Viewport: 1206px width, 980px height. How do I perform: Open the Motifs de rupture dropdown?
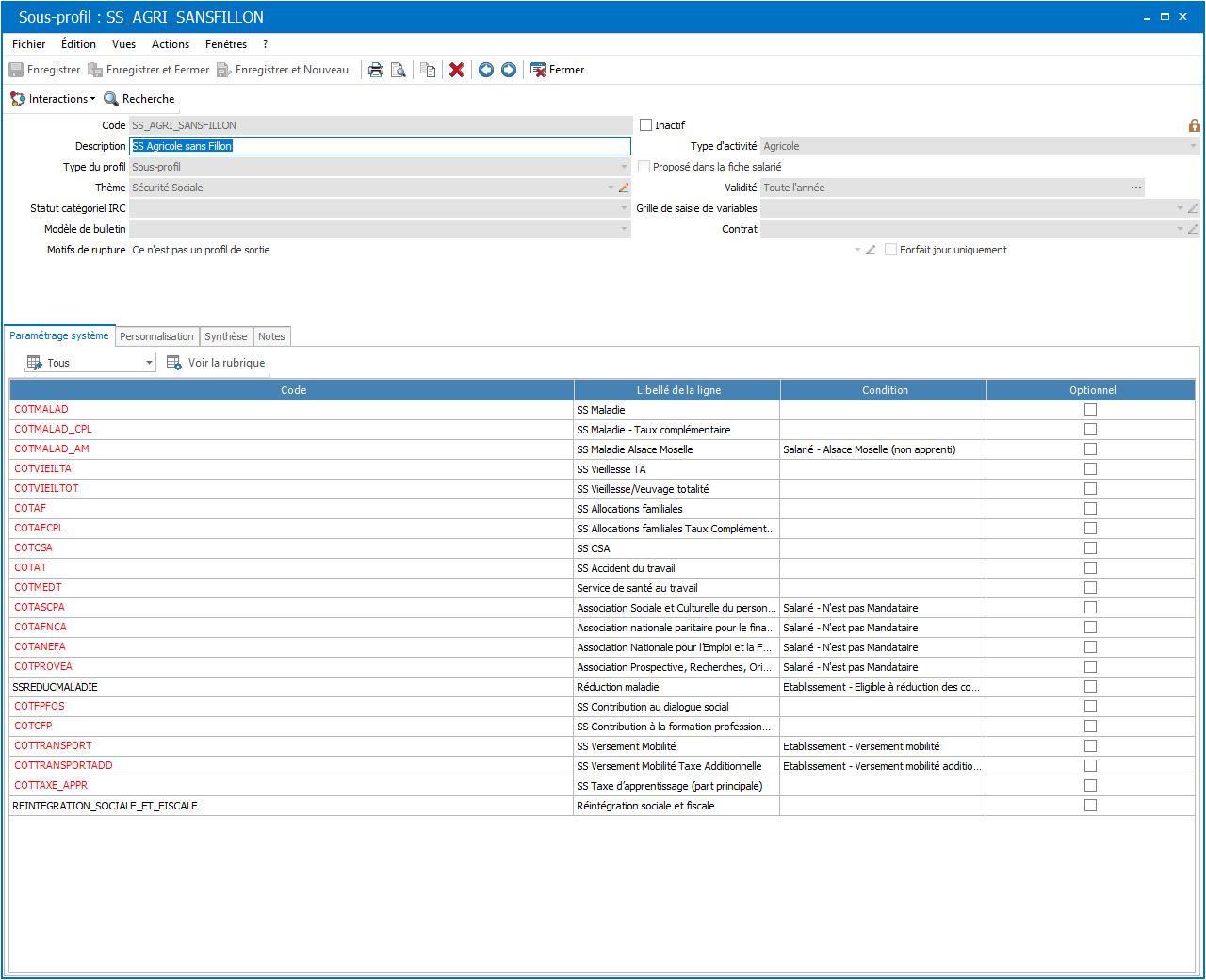tap(857, 250)
